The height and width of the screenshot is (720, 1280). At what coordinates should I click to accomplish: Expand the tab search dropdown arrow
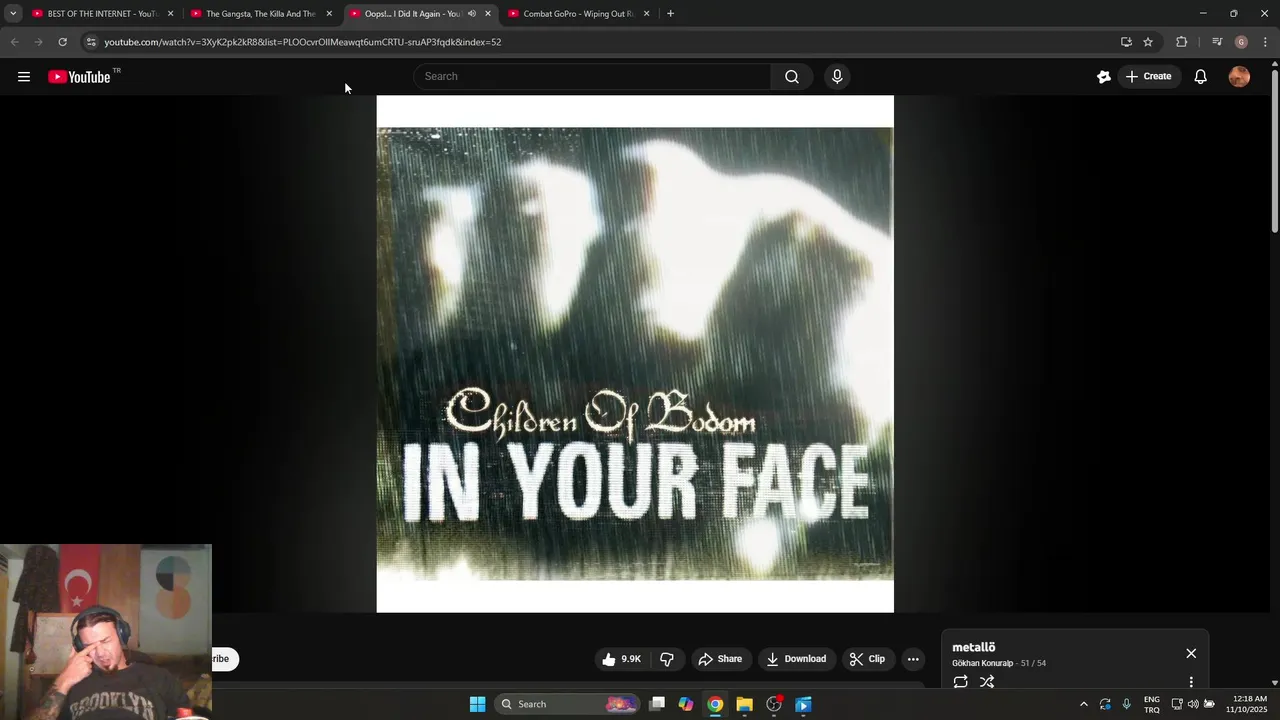coord(13,14)
